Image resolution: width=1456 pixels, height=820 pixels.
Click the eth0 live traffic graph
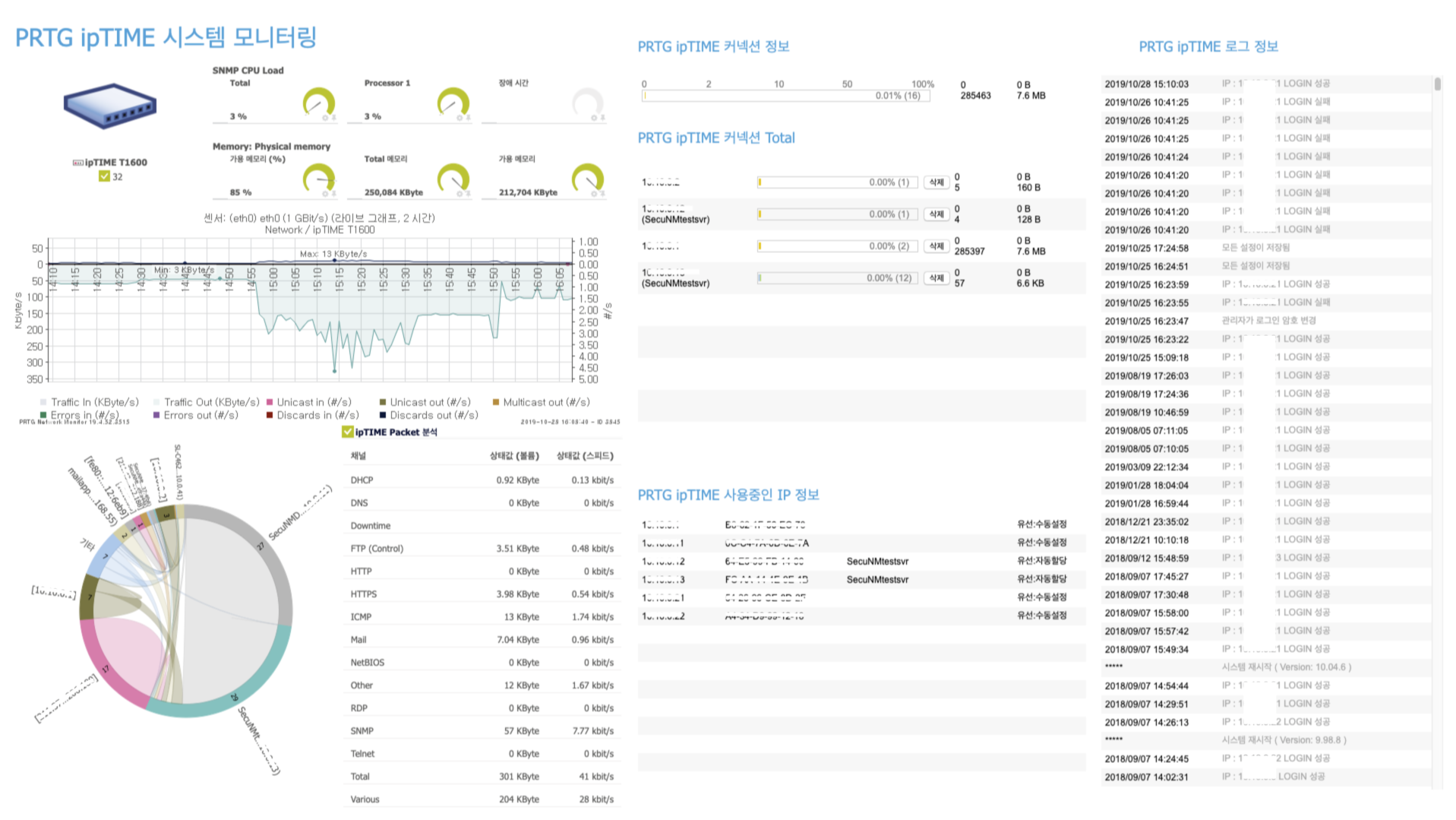pyautogui.click(x=311, y=312)
